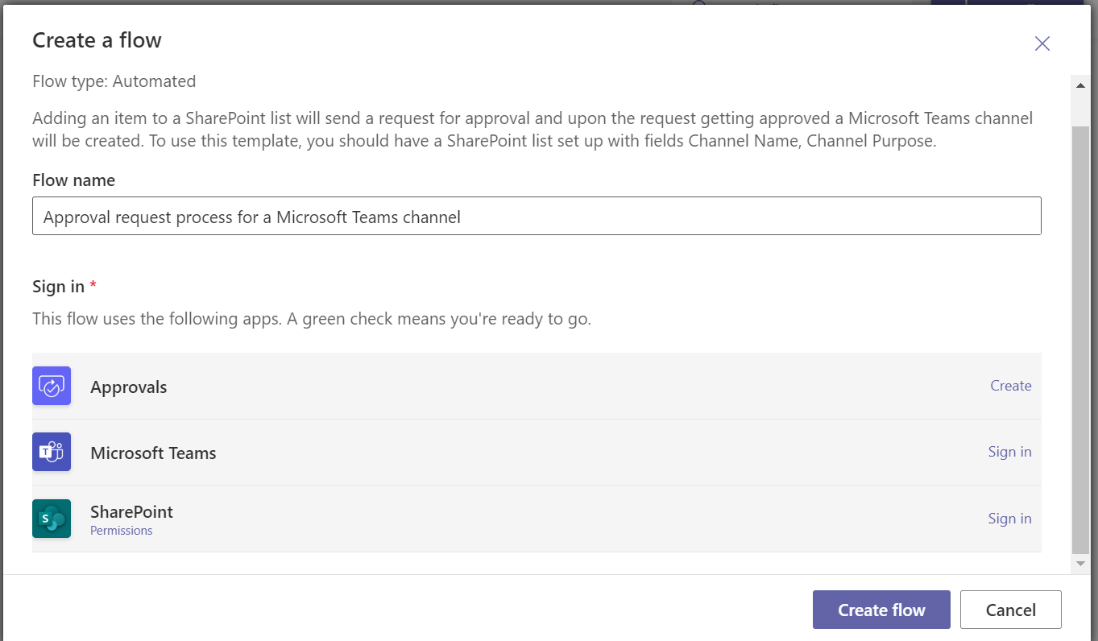
Task: Click the Microsoft Teams app icon
Action: point(51,452)
